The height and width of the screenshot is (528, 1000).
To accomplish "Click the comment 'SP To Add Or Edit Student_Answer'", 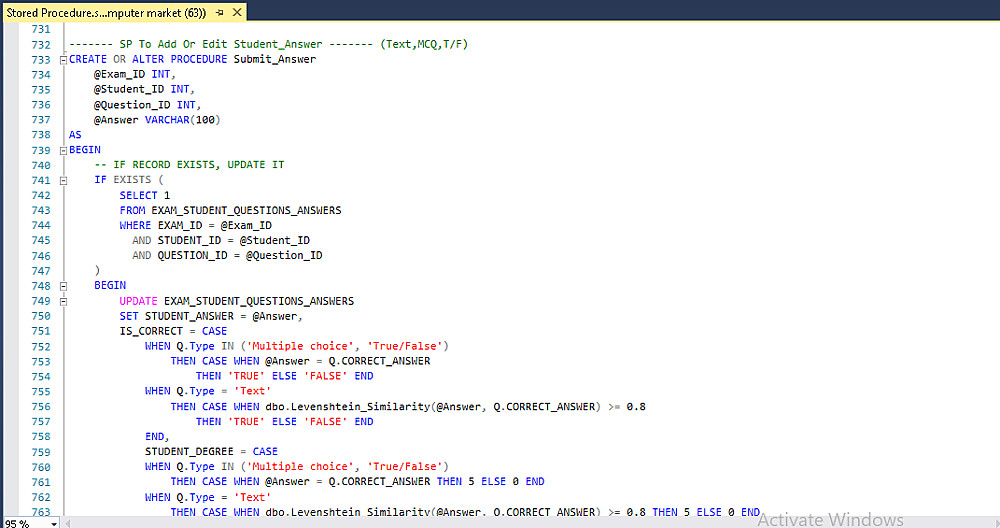I will 221,44.
